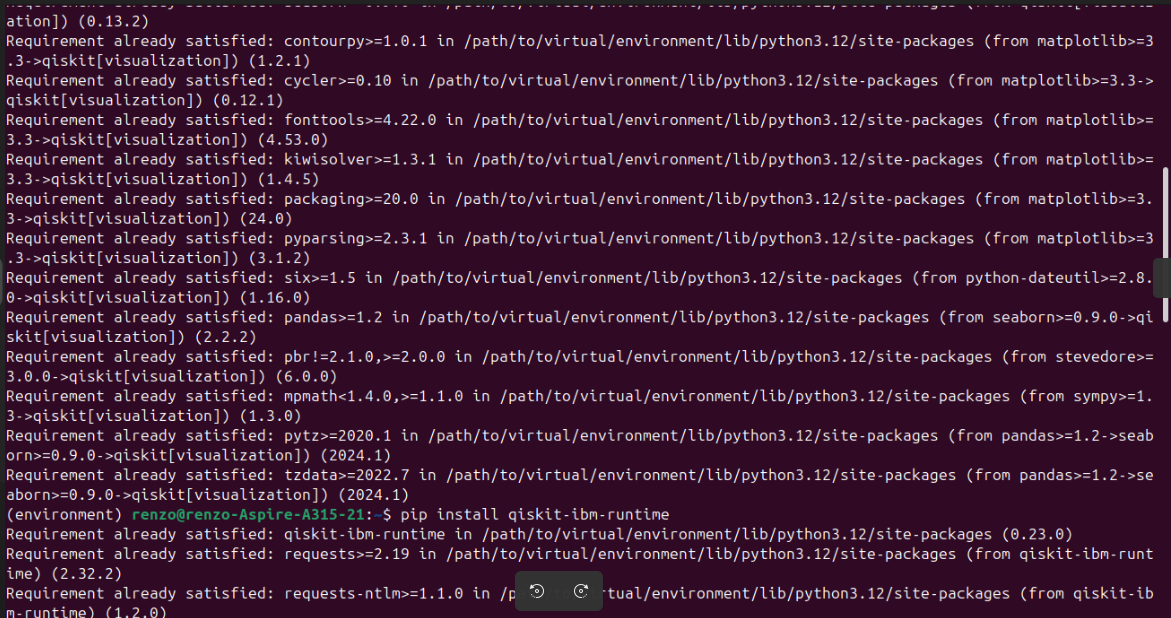This screenshot has height=618, width=1171.
Task: Click the fonttools>=4.22.0 requirement text
Action: [x=360, y=120]
